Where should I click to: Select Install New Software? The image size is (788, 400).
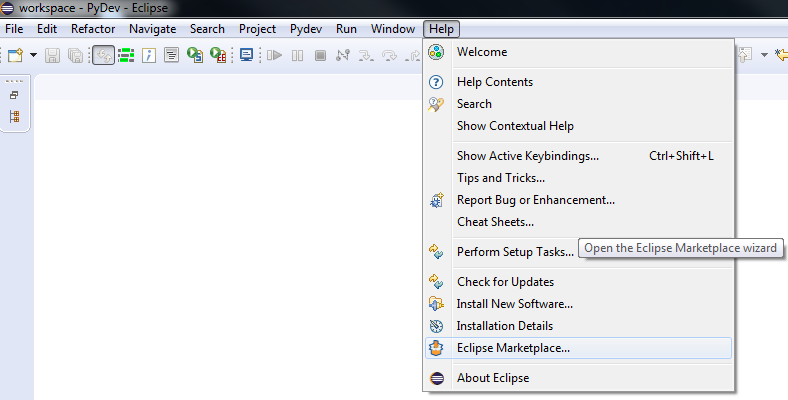[578, 304]
